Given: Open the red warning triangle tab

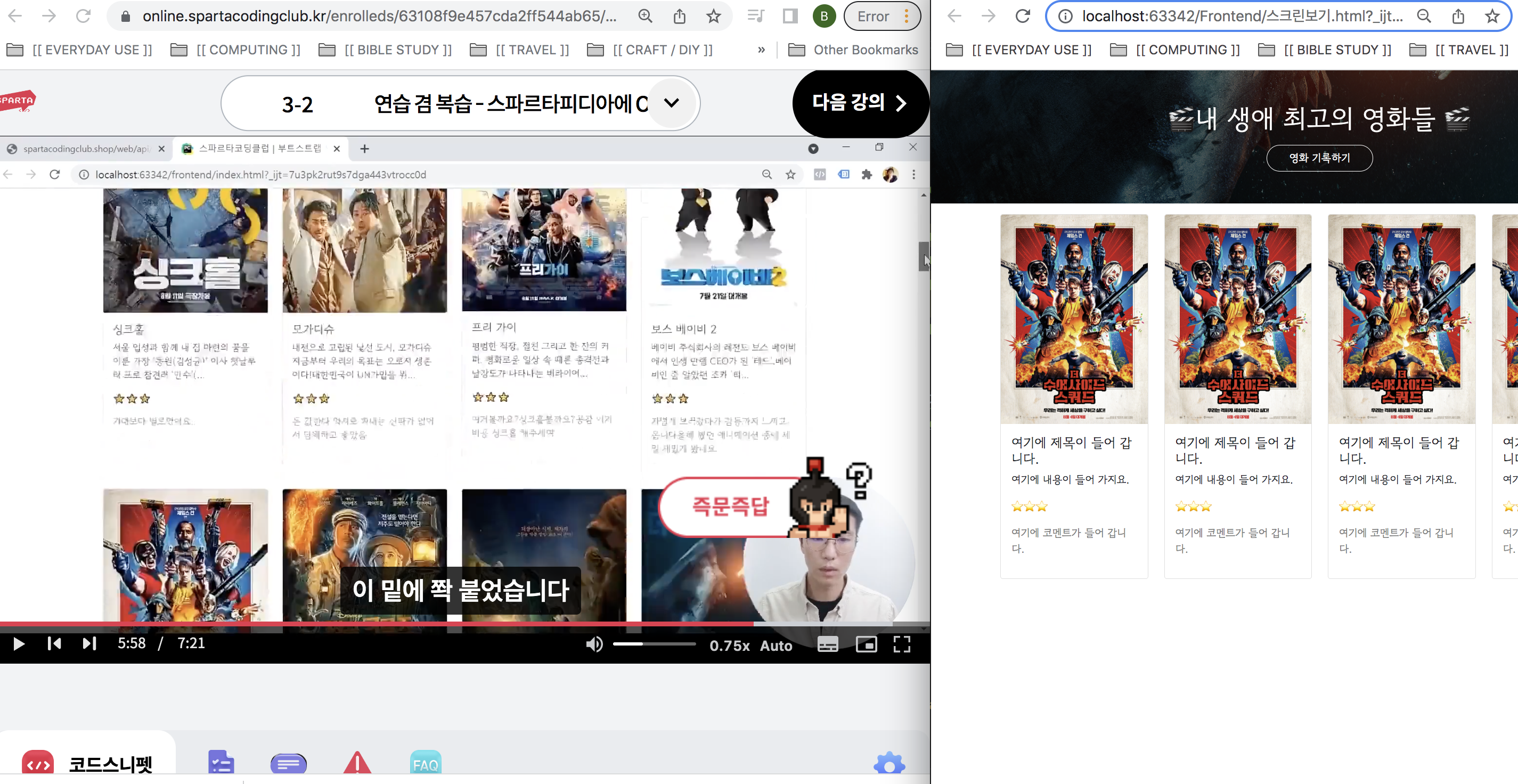Looking at the screenshot, I should 357,763.
